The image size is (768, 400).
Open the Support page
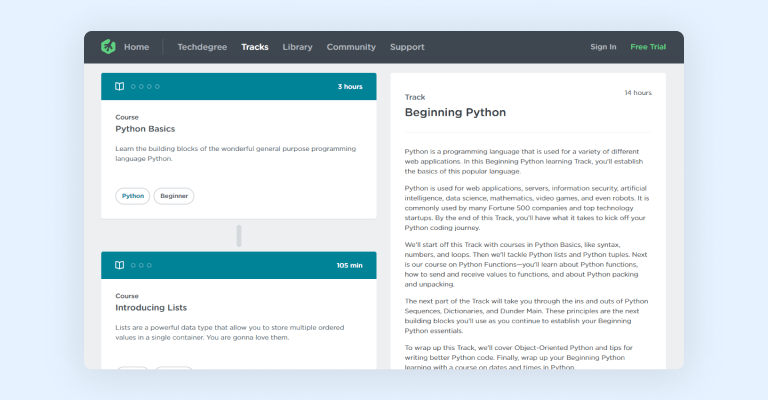(407, 47)
